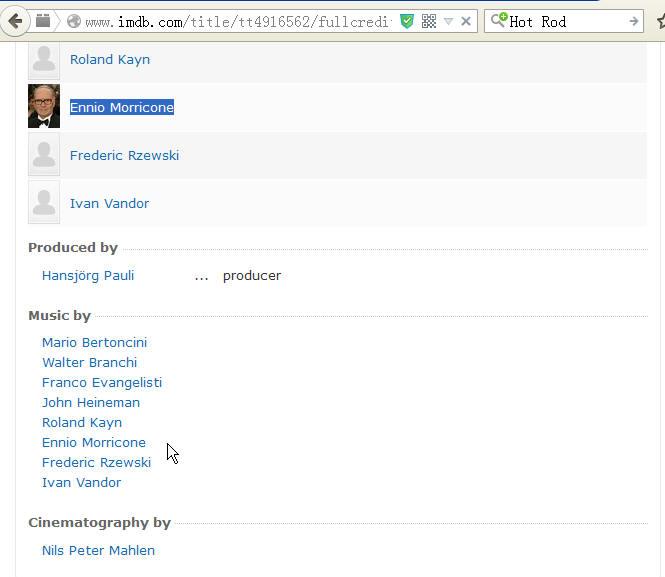
Task: Click the 'Produced by' section heading
Action: coord(73,248)
